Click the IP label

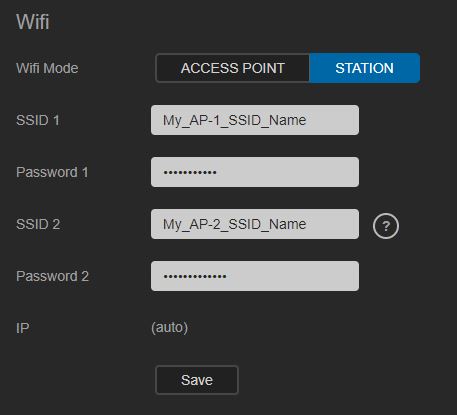click(23, 328)
